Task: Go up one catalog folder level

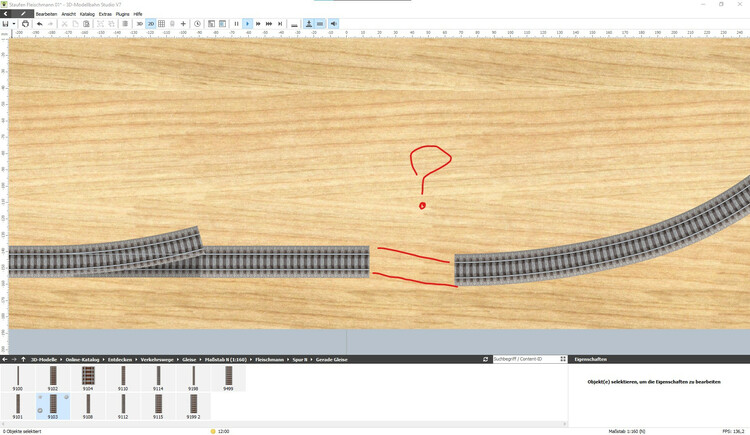Action: click(x=23, y=359)
